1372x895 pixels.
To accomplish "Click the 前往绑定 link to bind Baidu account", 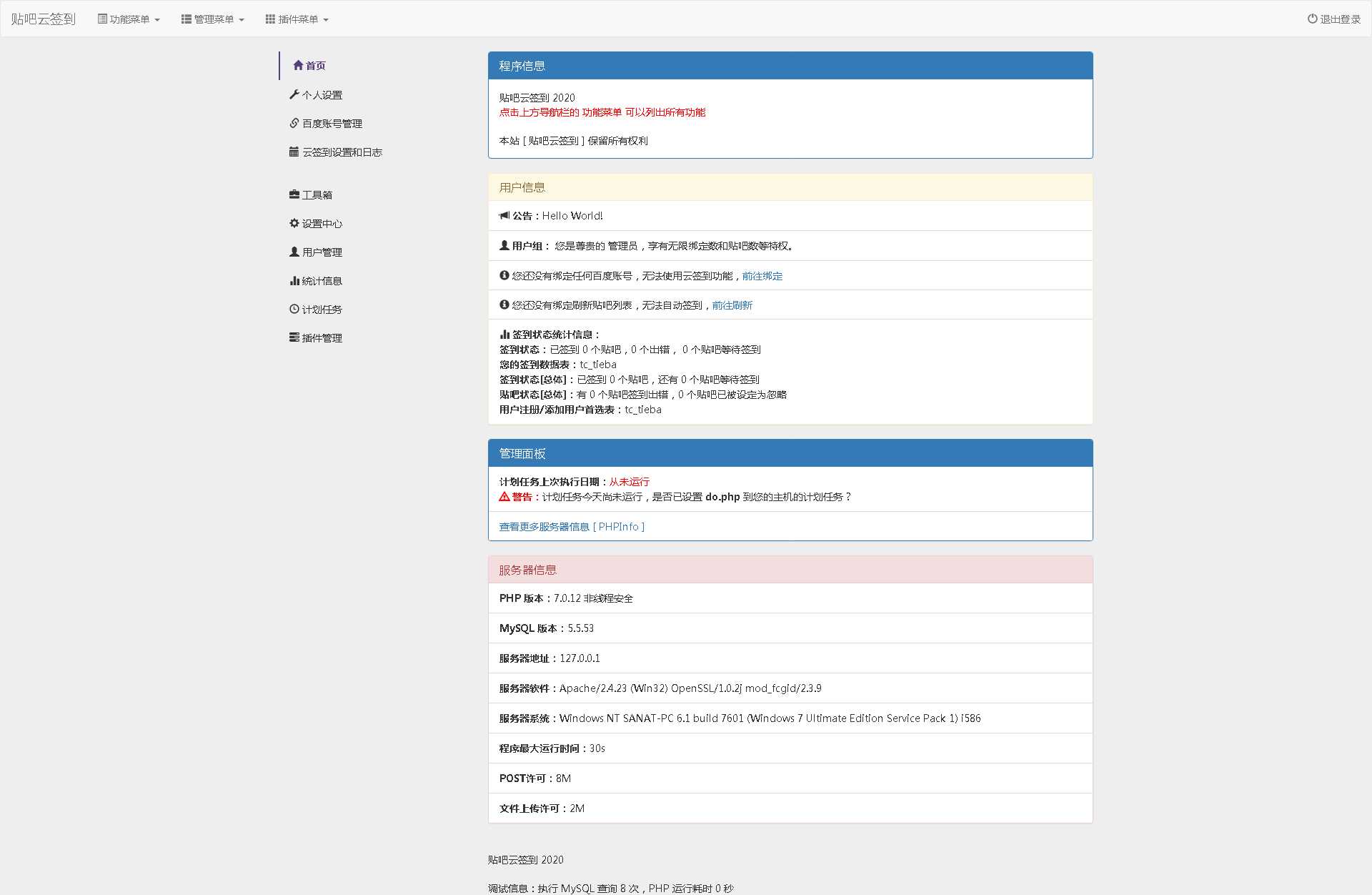I will point(760,275).
